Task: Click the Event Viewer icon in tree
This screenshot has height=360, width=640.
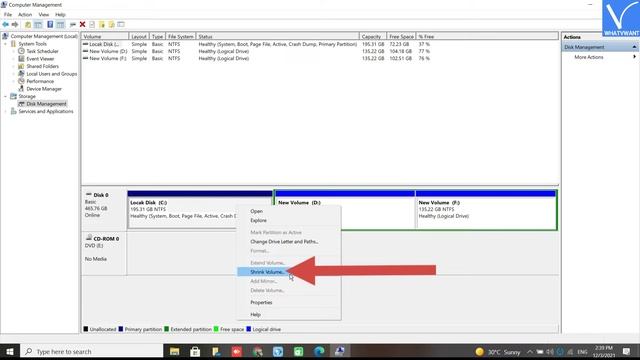Action: point(21,58)
